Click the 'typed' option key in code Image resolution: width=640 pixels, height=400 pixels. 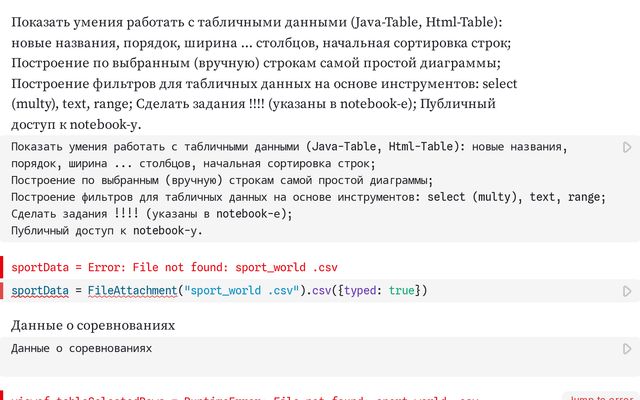(360, 291)
